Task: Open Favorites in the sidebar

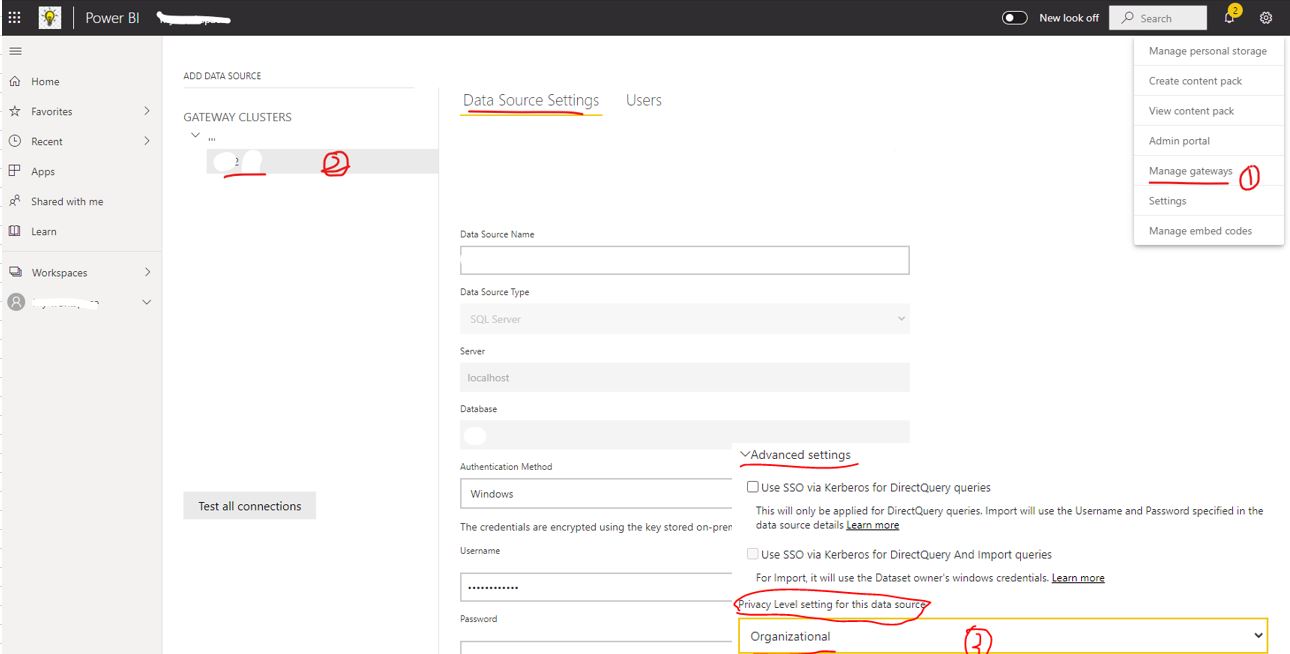Action: tap(50, 111)
